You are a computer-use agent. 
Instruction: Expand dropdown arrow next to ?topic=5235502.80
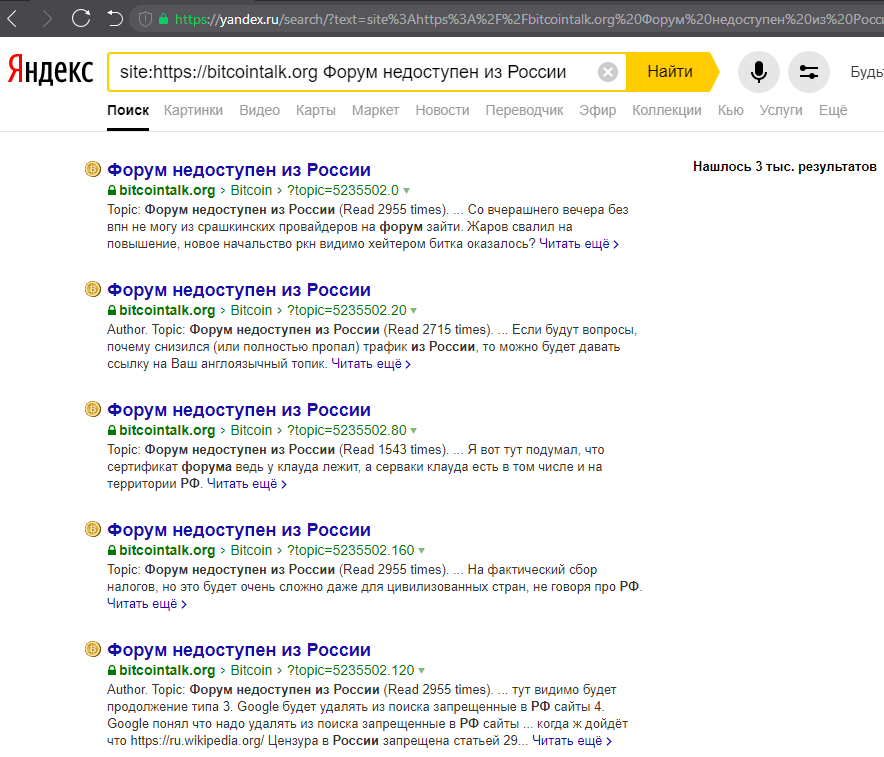pos(414,431)
